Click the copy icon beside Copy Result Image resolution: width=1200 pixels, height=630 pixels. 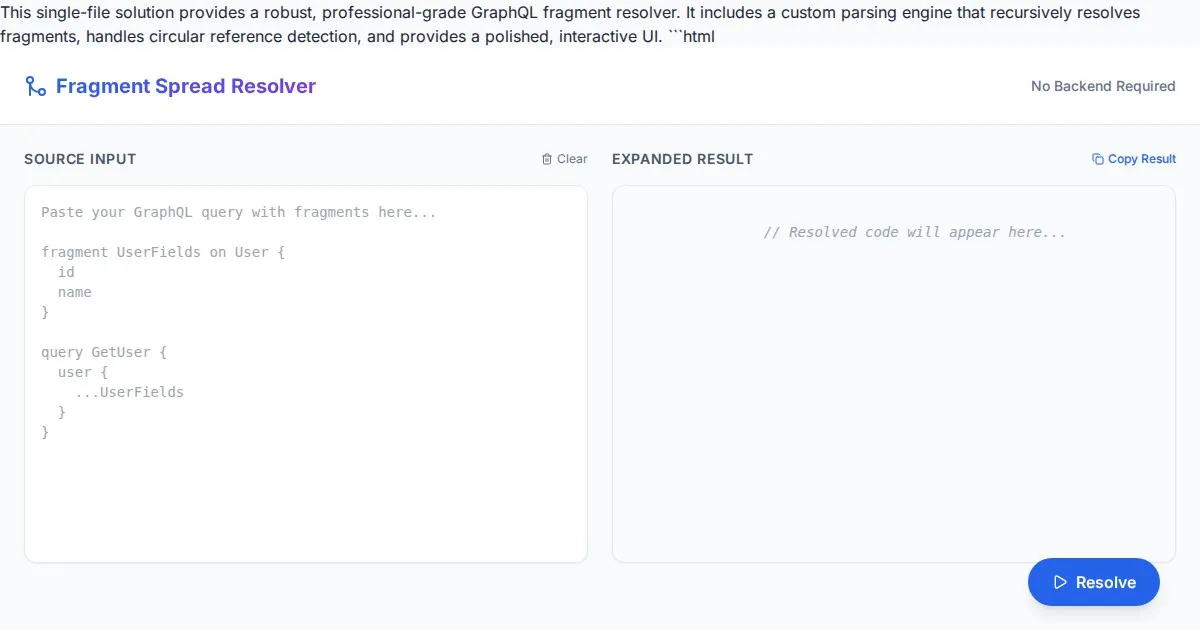1098,159
